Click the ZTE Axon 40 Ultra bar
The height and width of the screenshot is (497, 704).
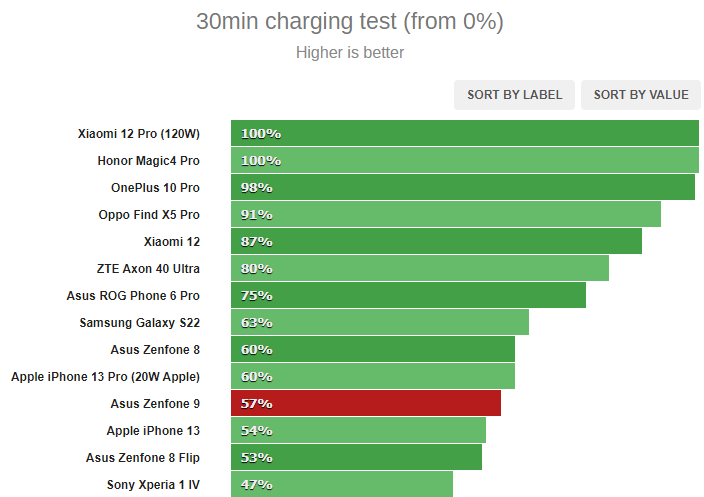[420, 268]
